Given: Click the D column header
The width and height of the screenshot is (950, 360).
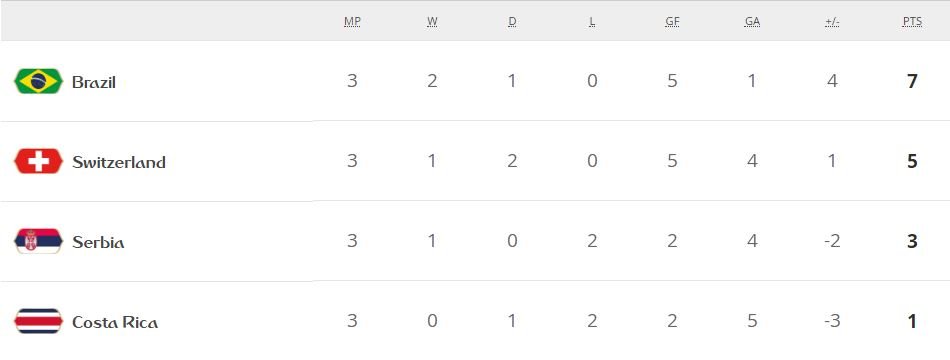Looking at the screenshot, I should coord(512,22).
